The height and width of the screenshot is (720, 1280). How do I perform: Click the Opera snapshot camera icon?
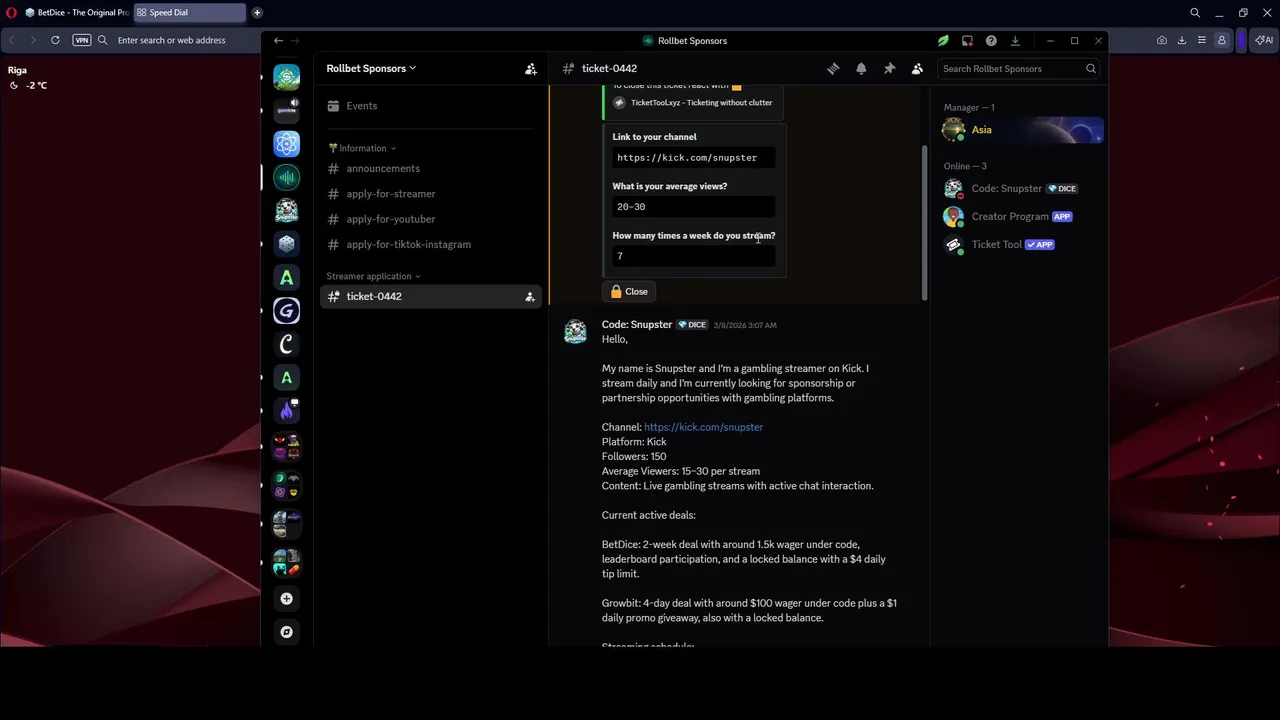point(1162,40)
